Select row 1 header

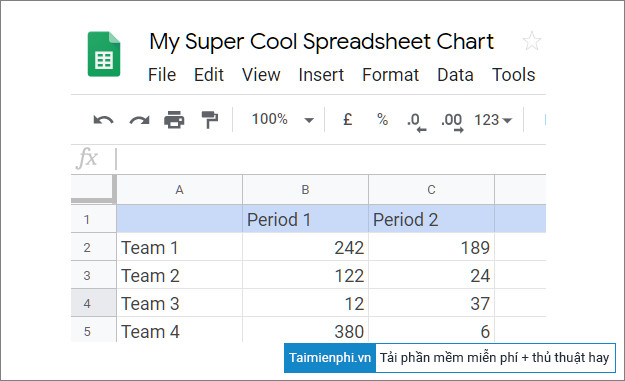point(93,219)
